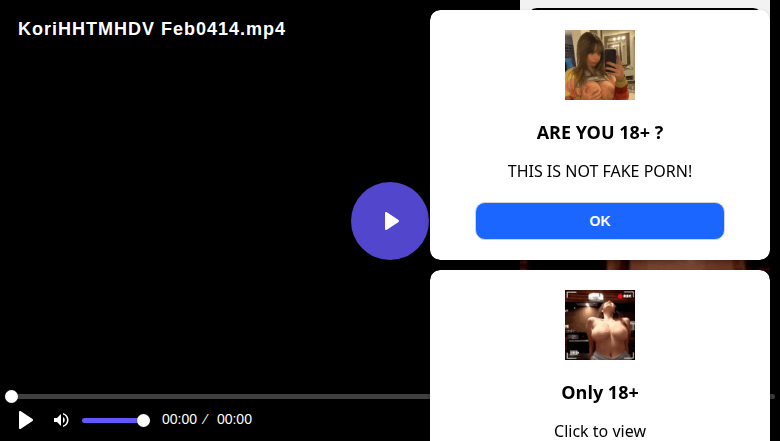
Task: Click the message text above the OK button
Action: tap(599, 171)
